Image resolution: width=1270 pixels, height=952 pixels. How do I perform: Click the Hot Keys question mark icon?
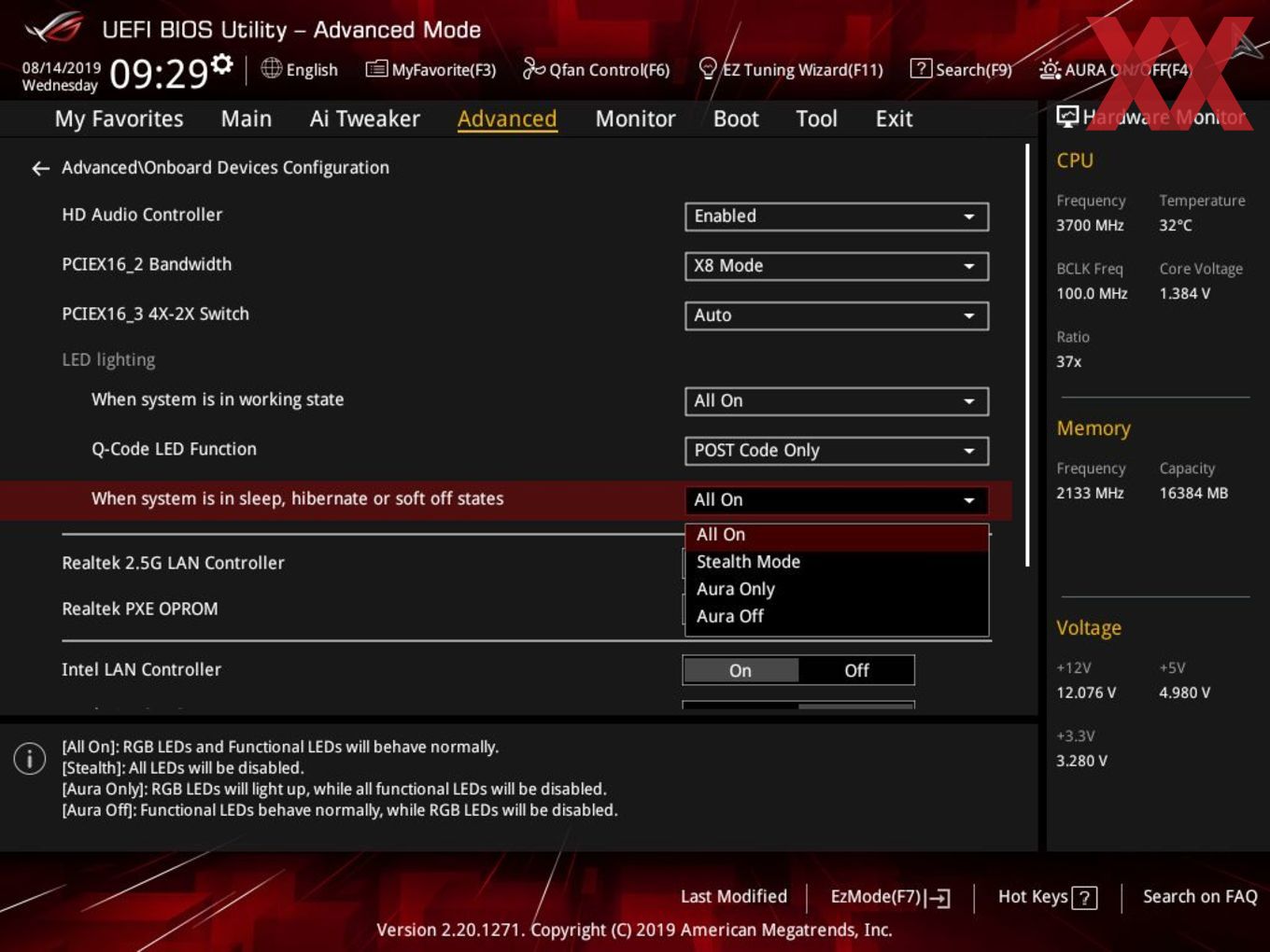pyautogui.click(x=1084, y=898)
